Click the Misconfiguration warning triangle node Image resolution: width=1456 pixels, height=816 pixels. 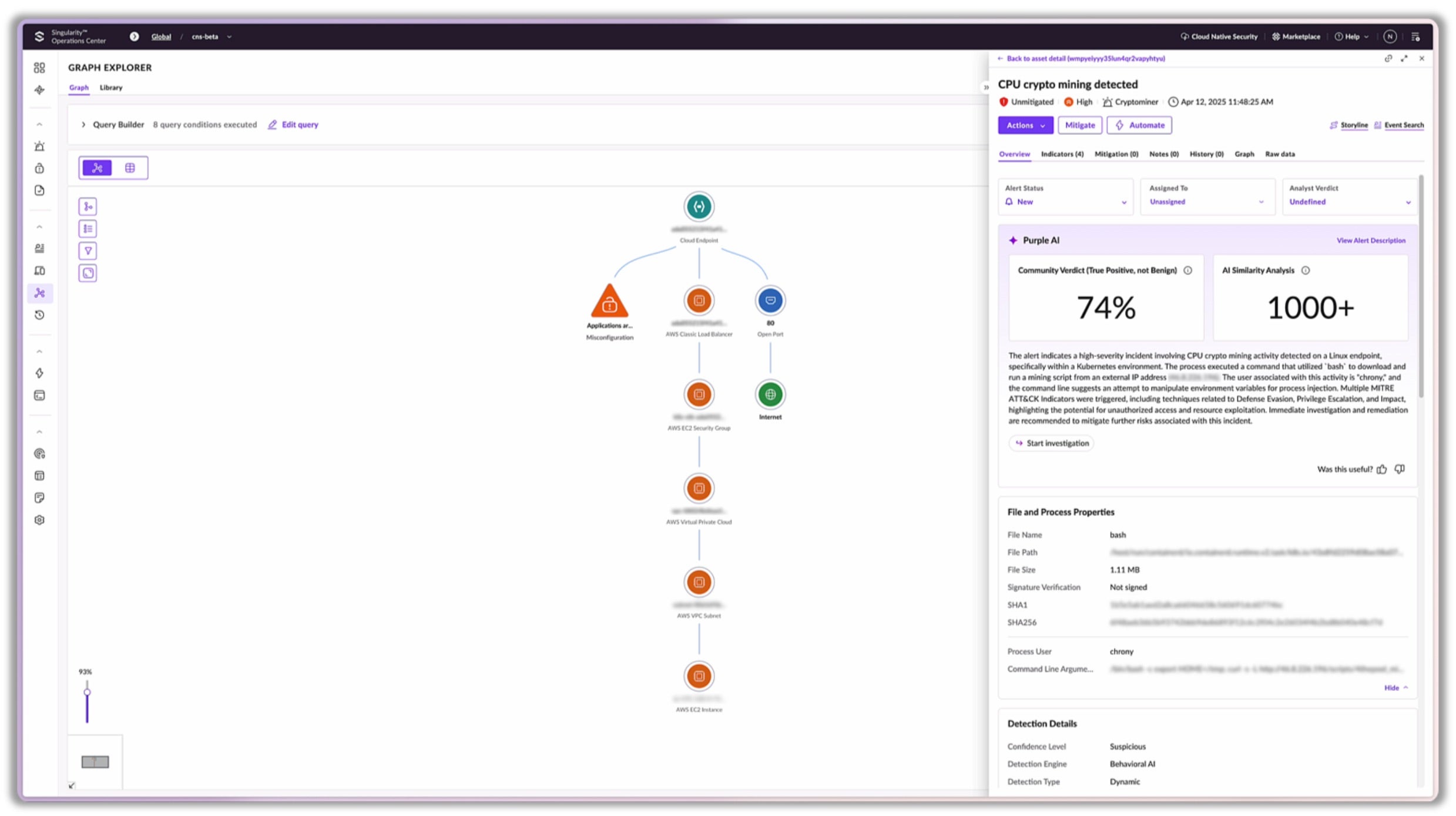click(609, 302)
